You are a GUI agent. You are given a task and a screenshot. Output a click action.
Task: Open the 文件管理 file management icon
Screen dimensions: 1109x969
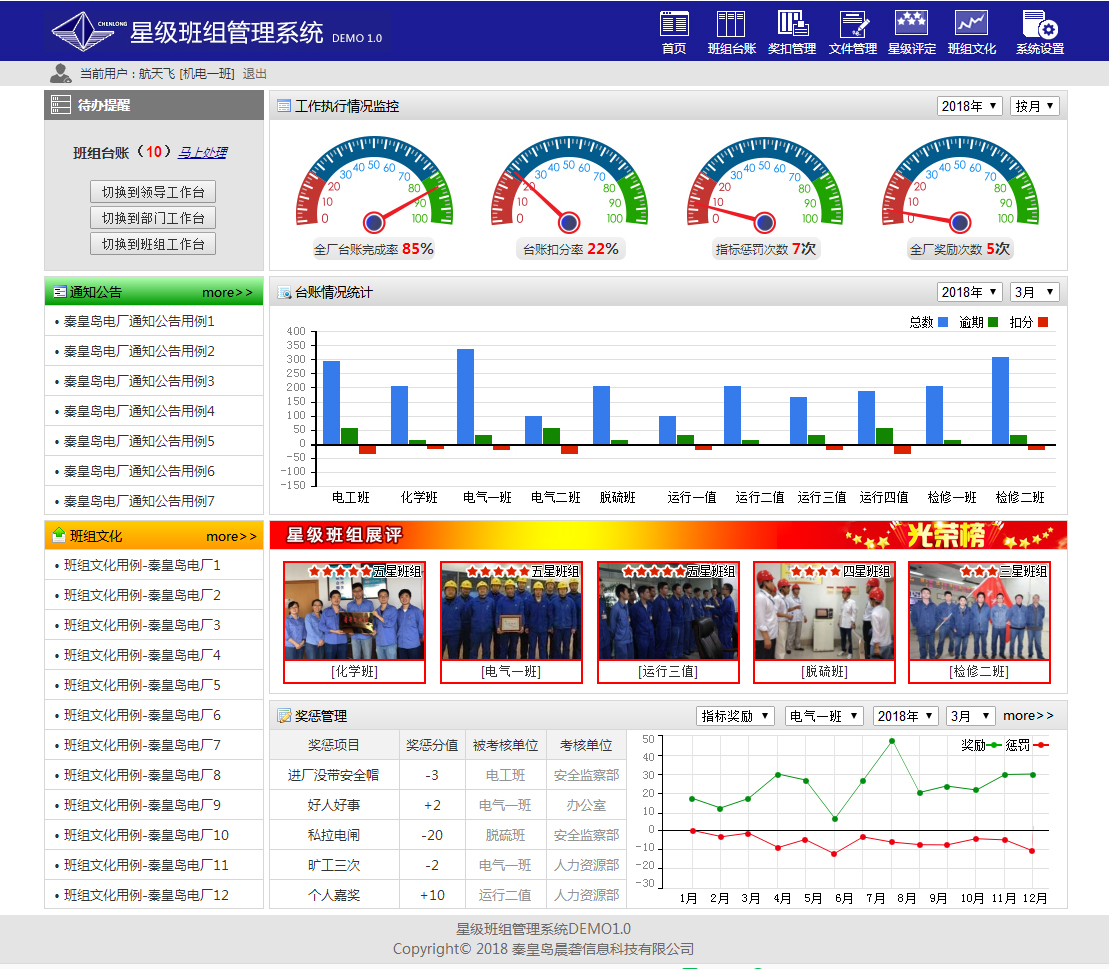tap(853, 24)
